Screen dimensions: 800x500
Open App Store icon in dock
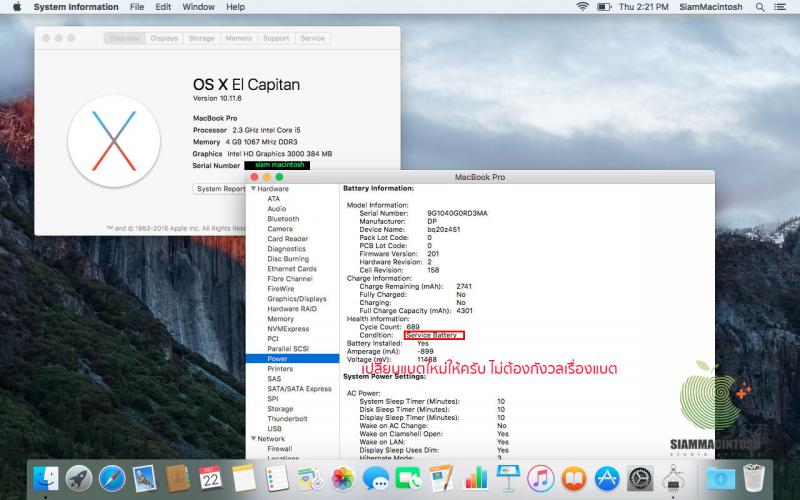point(607,479)
